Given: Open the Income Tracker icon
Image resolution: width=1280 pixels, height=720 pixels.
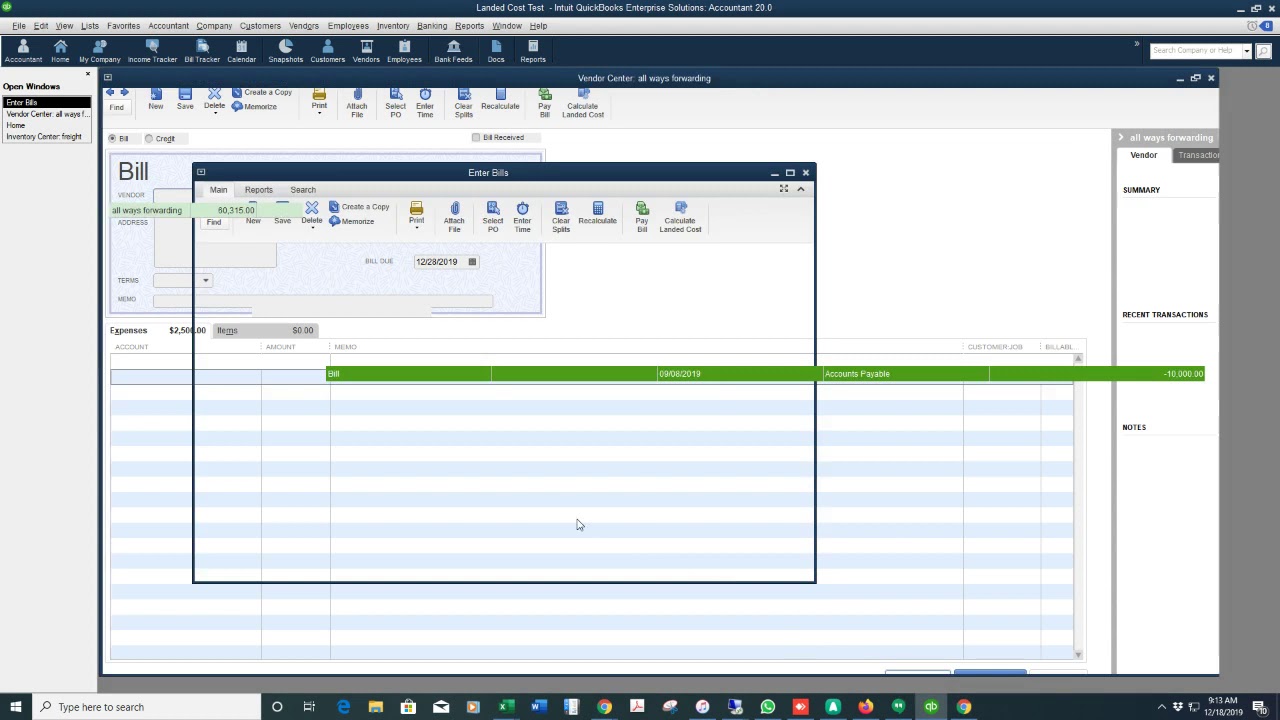Looking at the screenshot, I should (152, 51).
